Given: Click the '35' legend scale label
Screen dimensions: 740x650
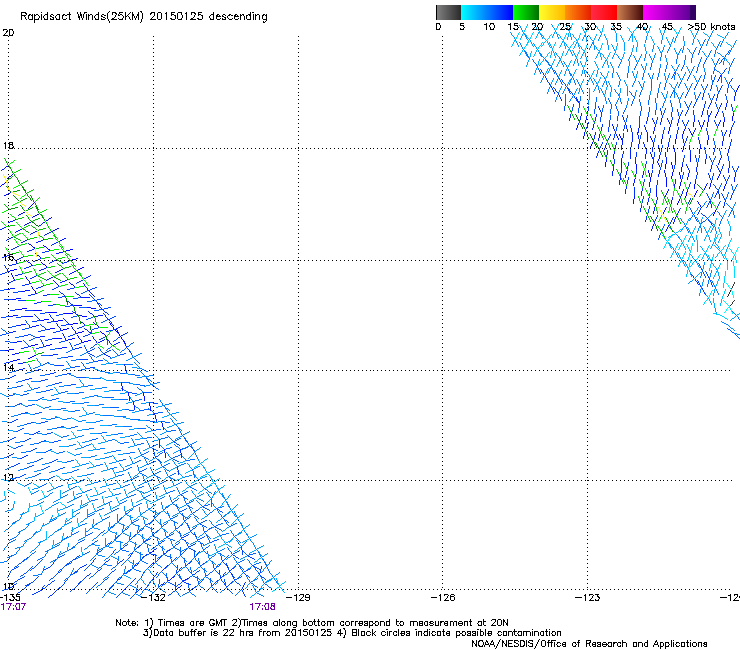Looking at the screenshot, I should [616, 27].
